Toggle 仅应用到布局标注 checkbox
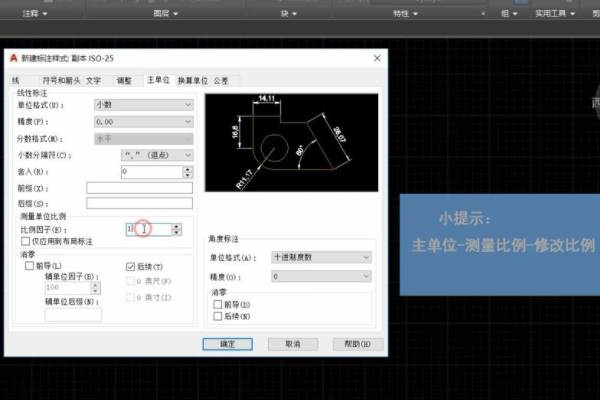 pos(25,241)
